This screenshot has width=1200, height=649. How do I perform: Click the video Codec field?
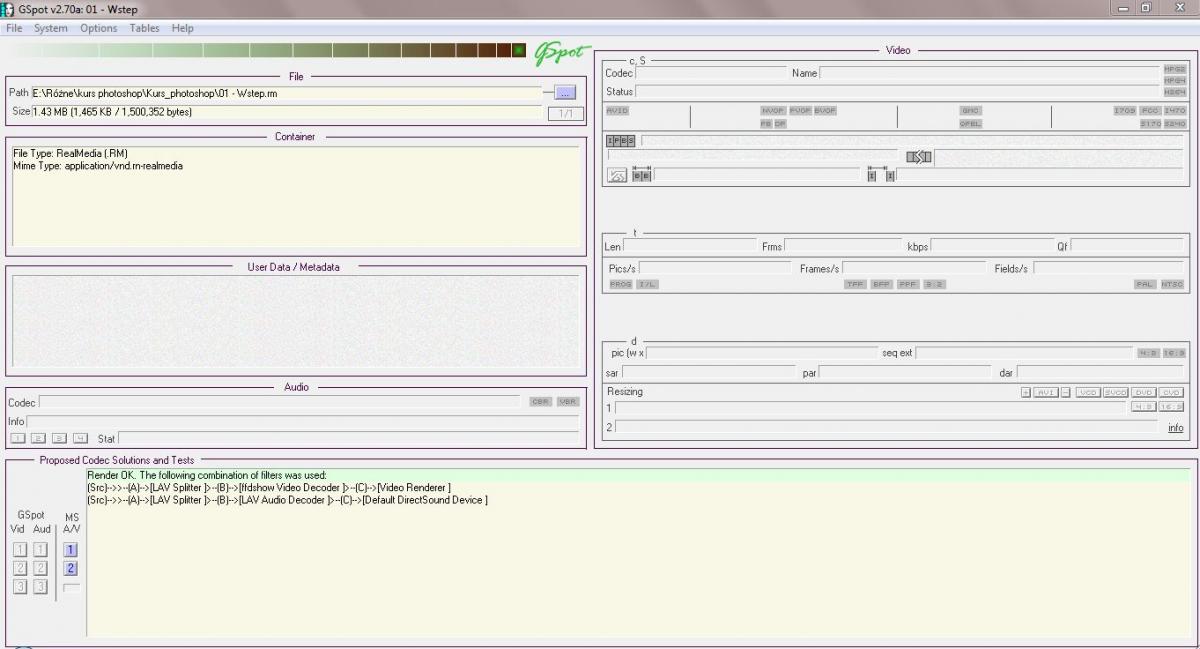711,73
